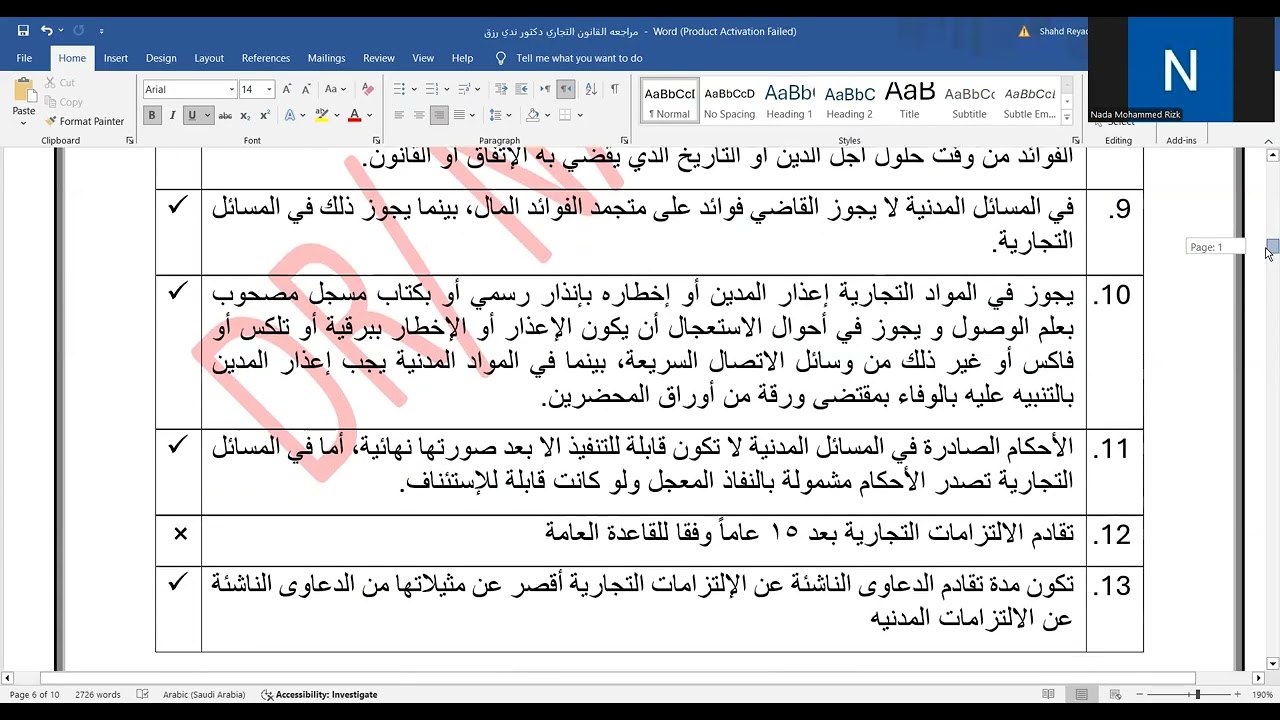This screenshot has height=720, width=1280.
Task: Switch to the Layout tab
Action: point(209,58)
